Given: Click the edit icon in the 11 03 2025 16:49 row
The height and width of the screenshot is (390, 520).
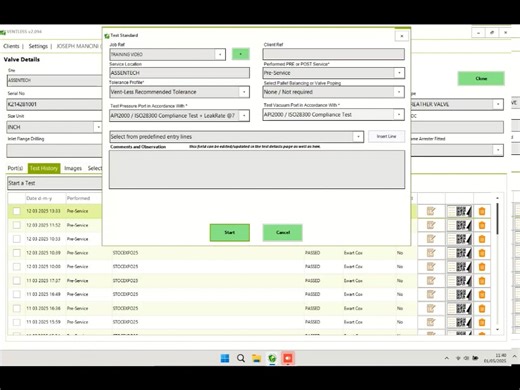Looking at the screenshot, I should click(x=431, y=294).
